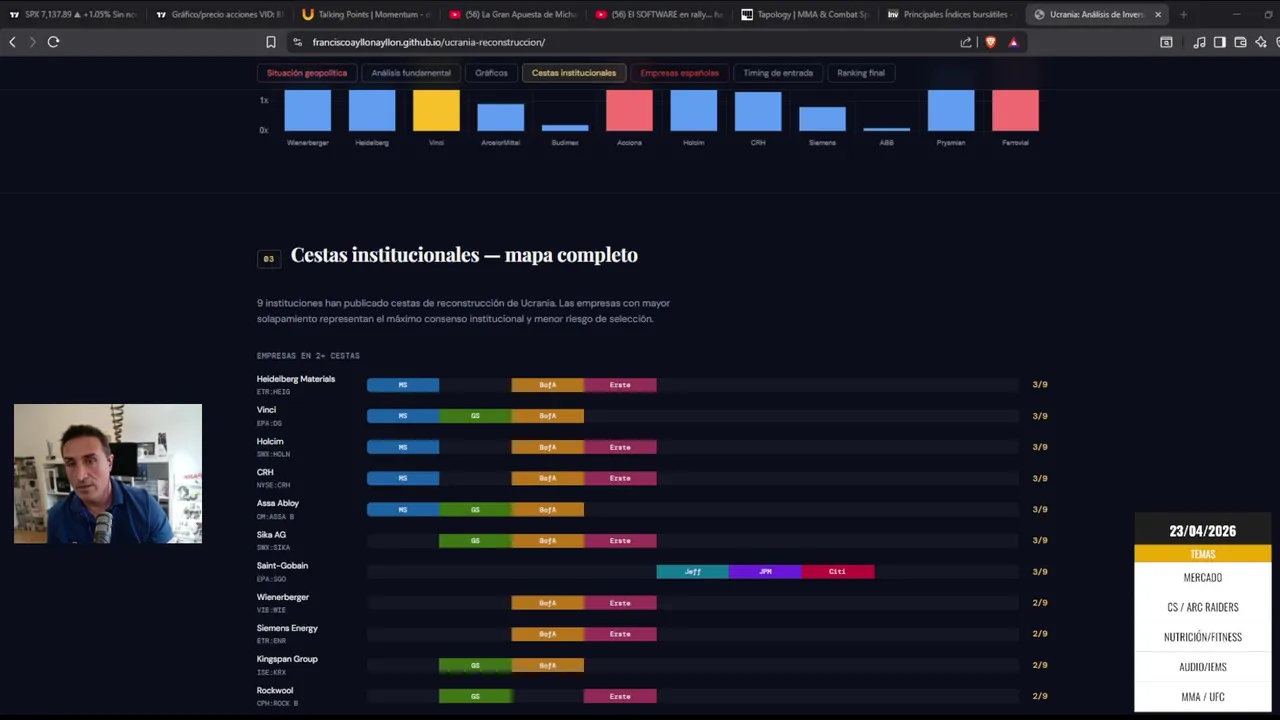Select CS / ARC RAIDERS topic
Viewport: 1280px width, 720px height.
(1203, 607)
